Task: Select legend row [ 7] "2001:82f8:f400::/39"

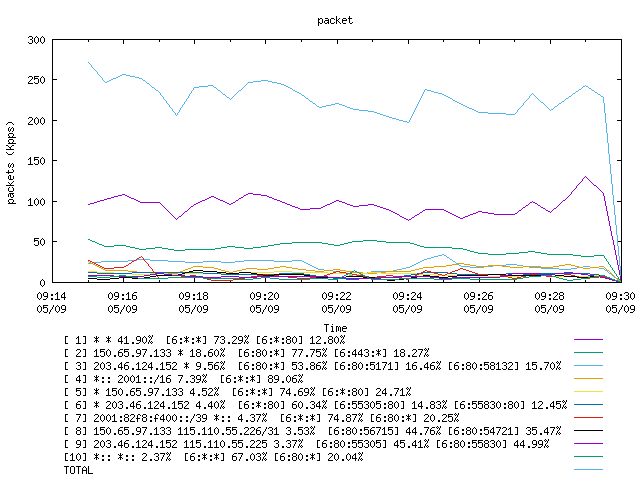Action: [x=262, y=418]
